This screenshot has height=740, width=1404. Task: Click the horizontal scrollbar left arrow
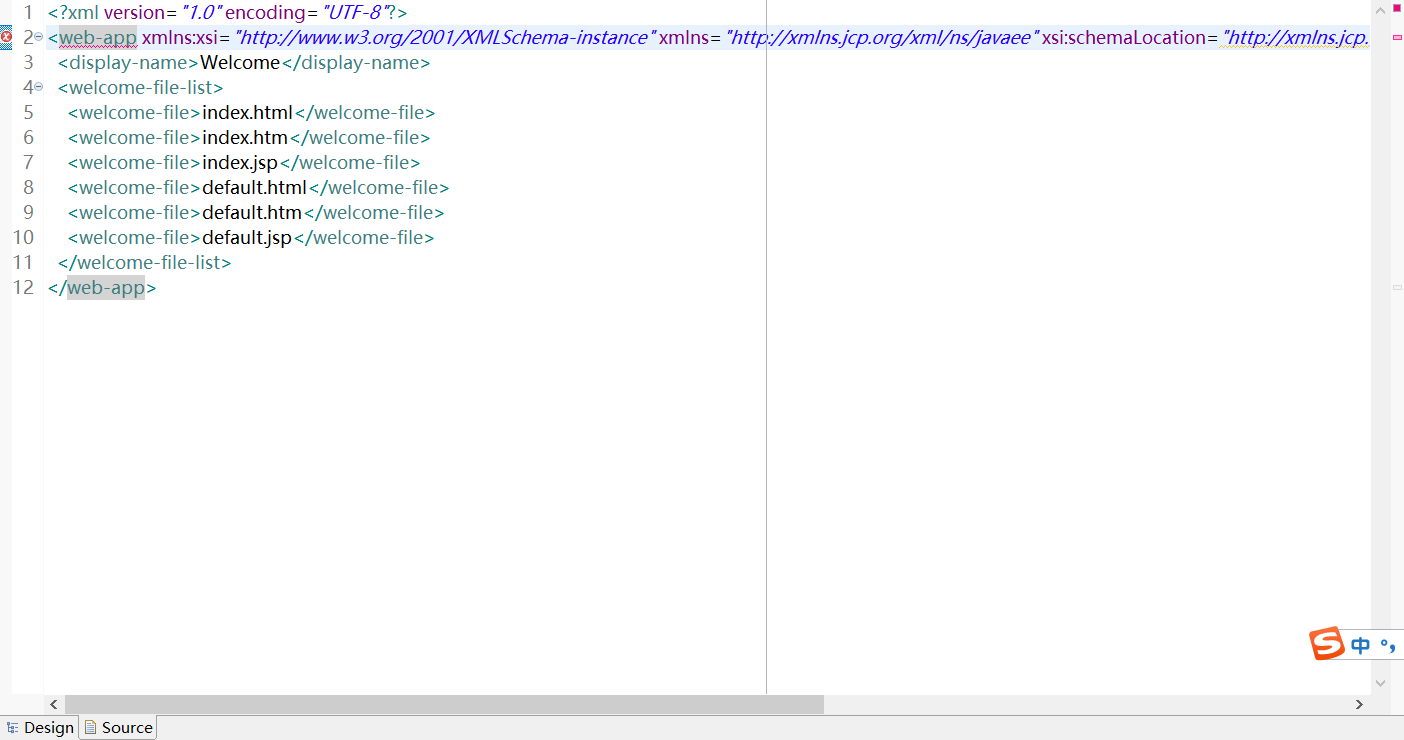pos(54,704)
